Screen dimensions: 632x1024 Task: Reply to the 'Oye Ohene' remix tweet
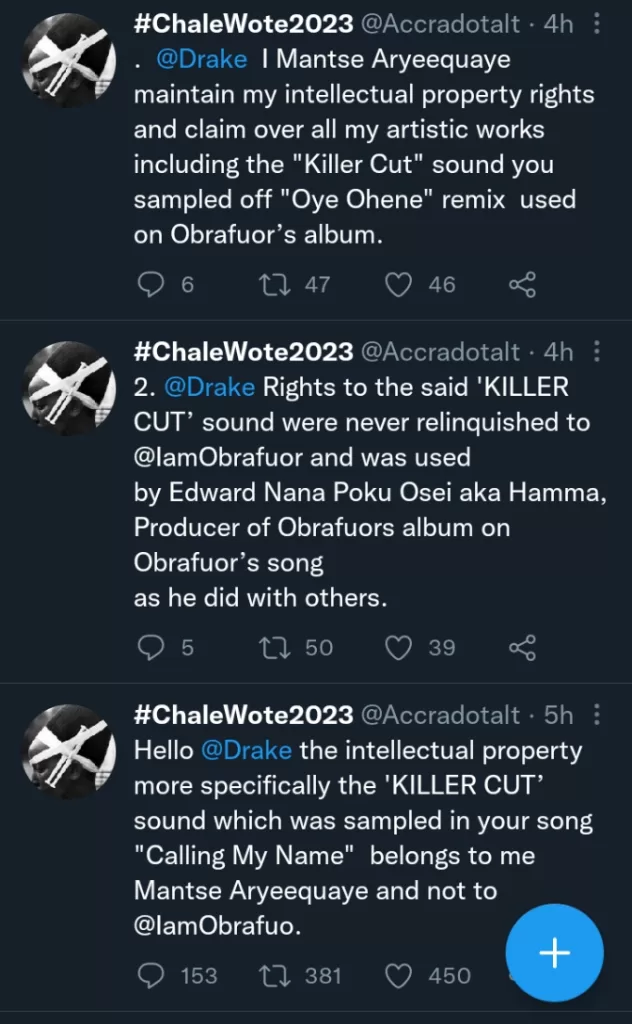(150, 285)
